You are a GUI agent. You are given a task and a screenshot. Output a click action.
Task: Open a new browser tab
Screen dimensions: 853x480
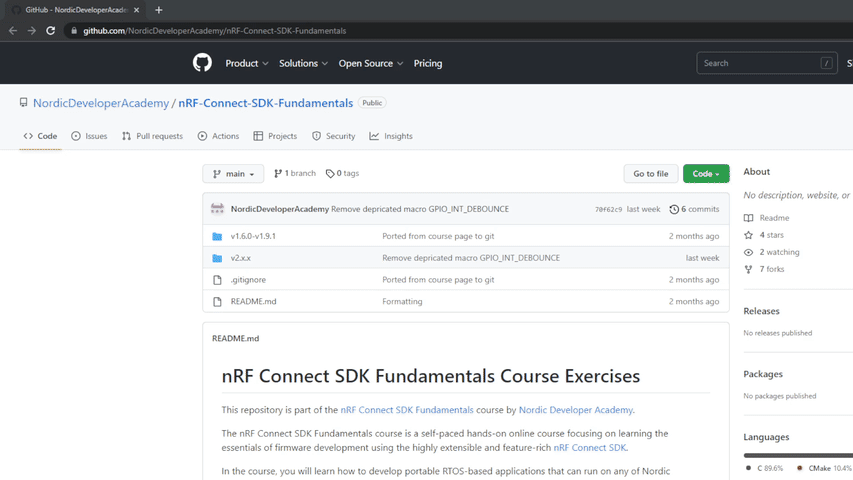[158, 10]
